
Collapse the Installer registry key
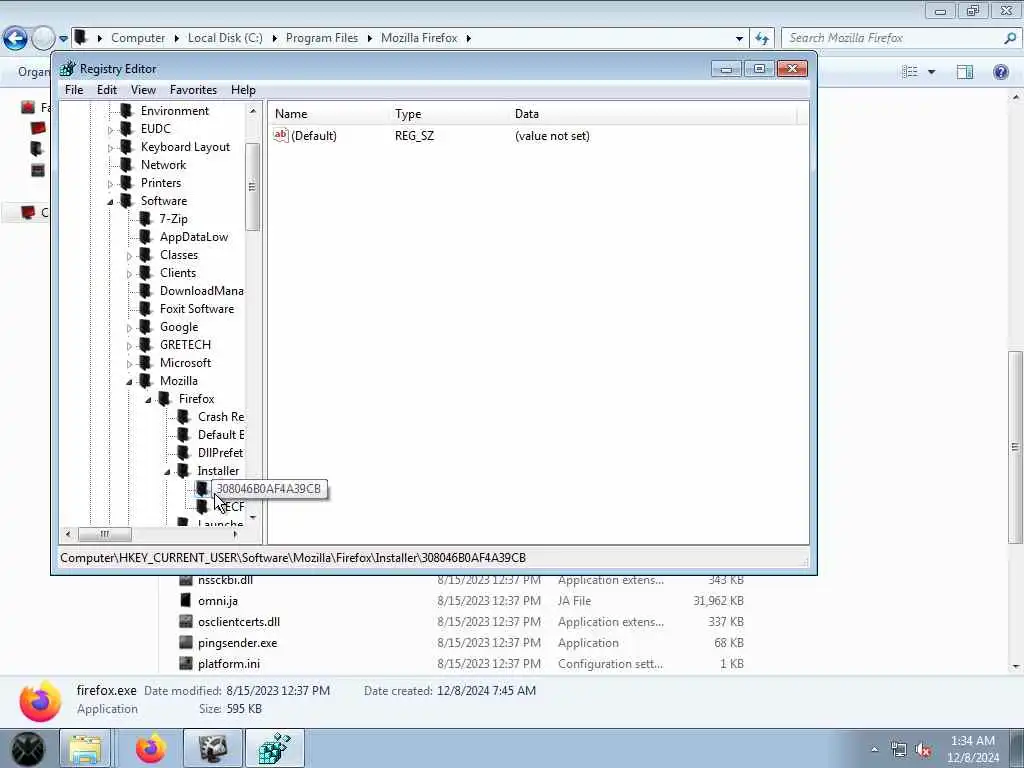point(167,472)
